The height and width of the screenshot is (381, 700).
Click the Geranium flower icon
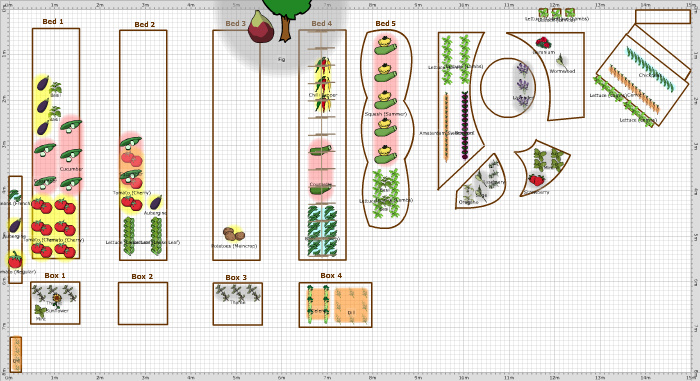[x=543, y=43]
